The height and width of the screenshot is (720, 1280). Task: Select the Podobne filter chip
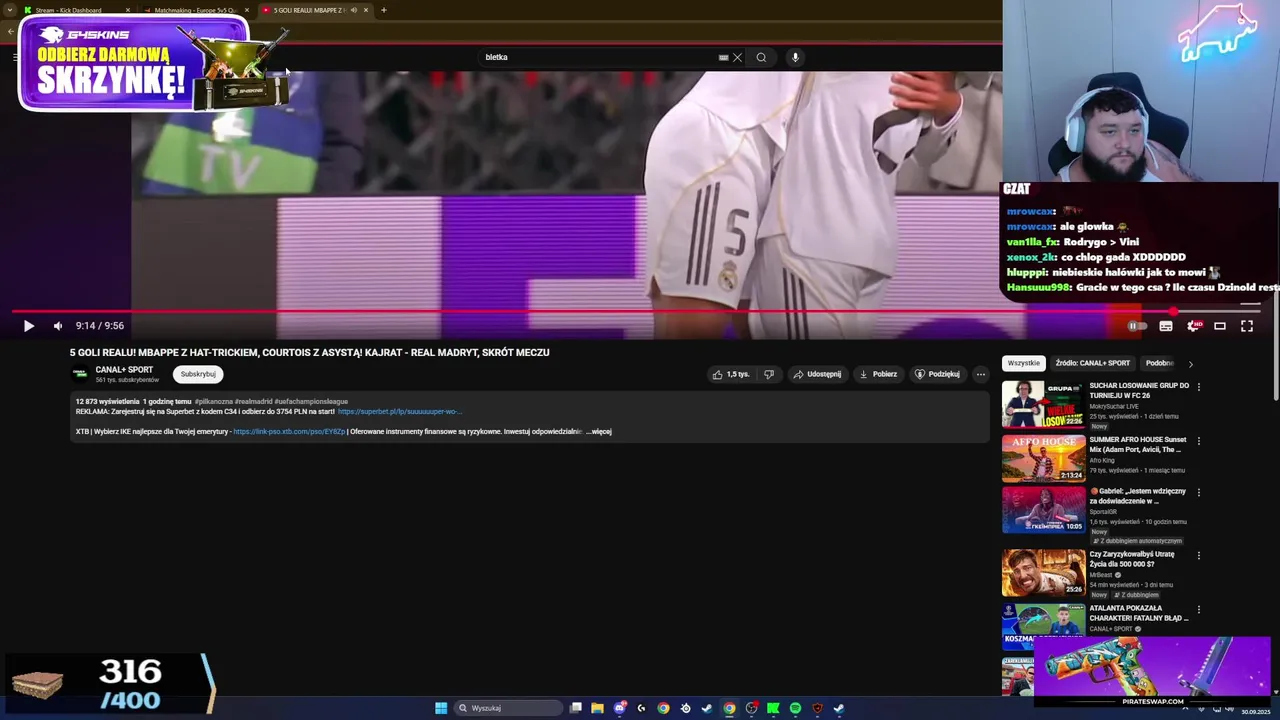pyautogui.click(x=1160, y=363)
